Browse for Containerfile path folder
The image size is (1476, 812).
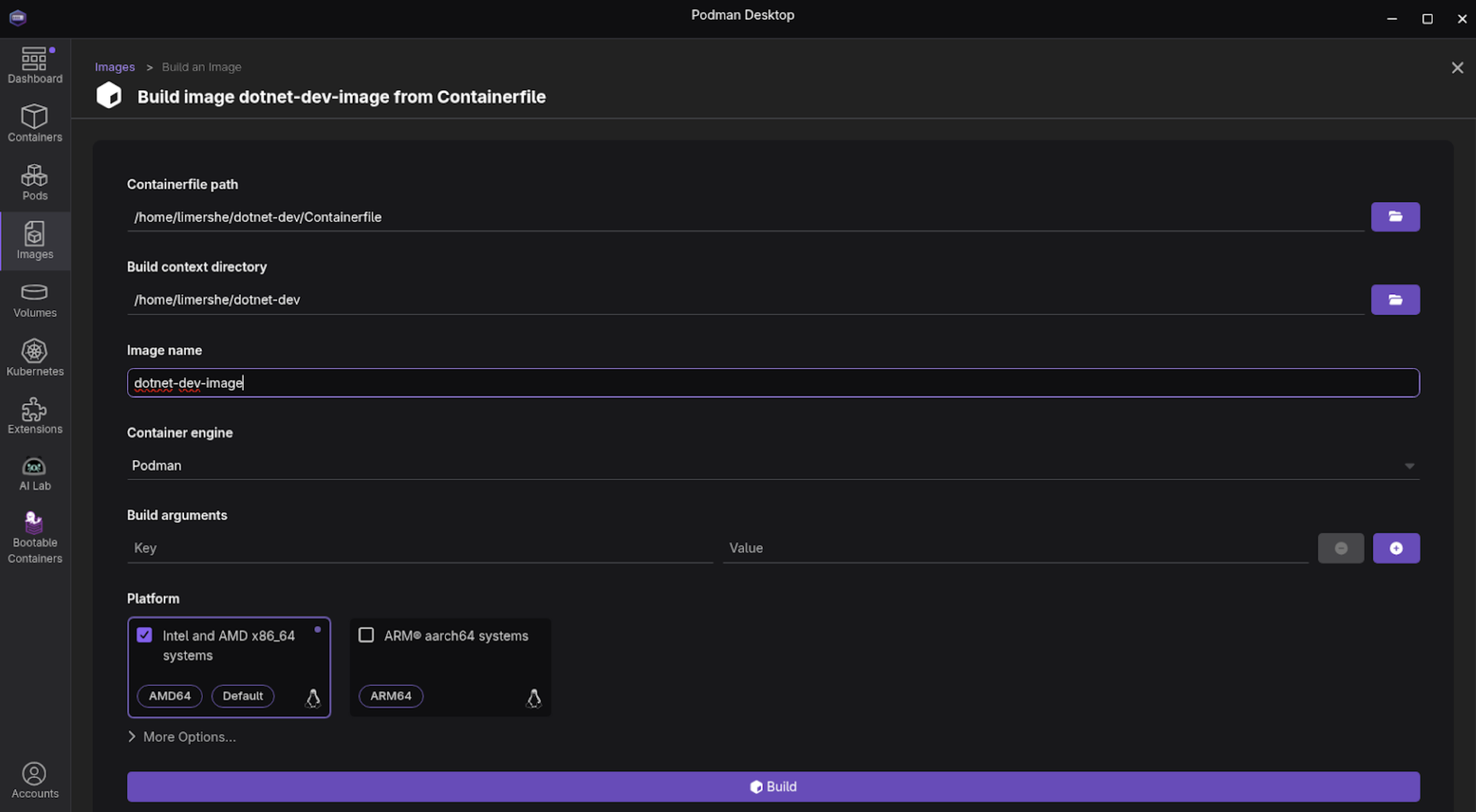tap(1395, 217)
